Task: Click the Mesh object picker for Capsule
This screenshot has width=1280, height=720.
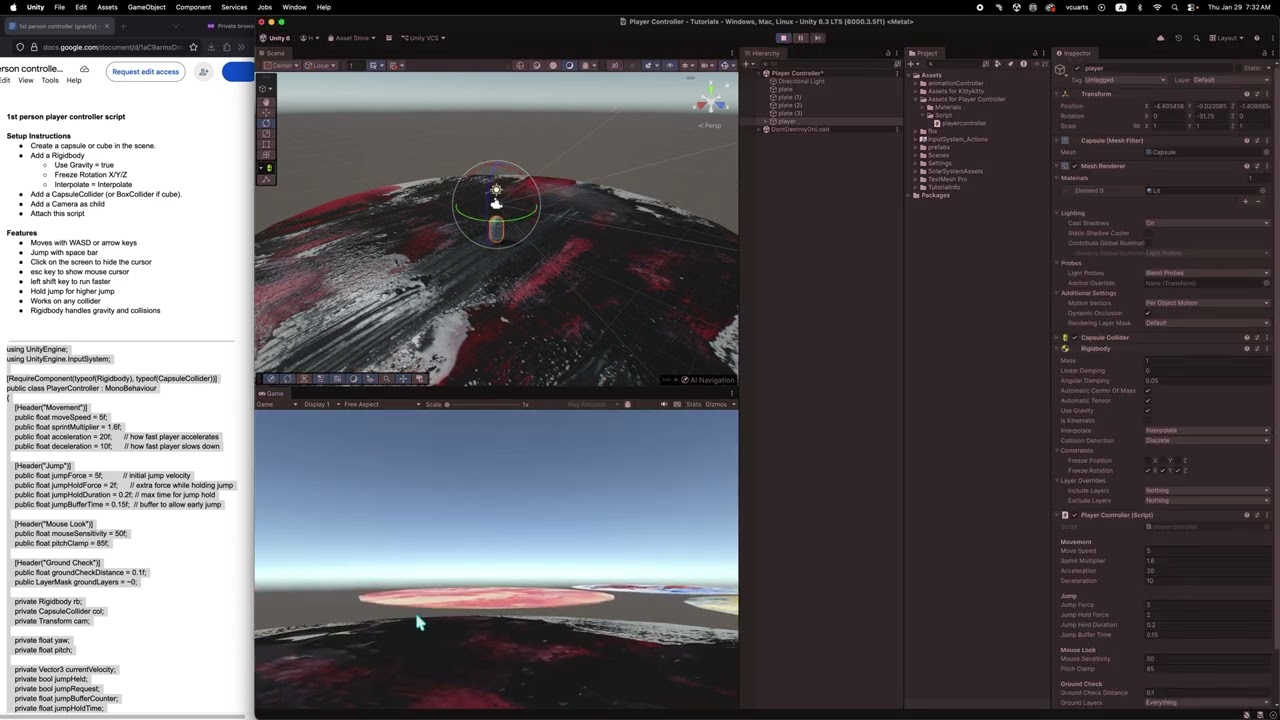Action: (x=1265, y=152)
